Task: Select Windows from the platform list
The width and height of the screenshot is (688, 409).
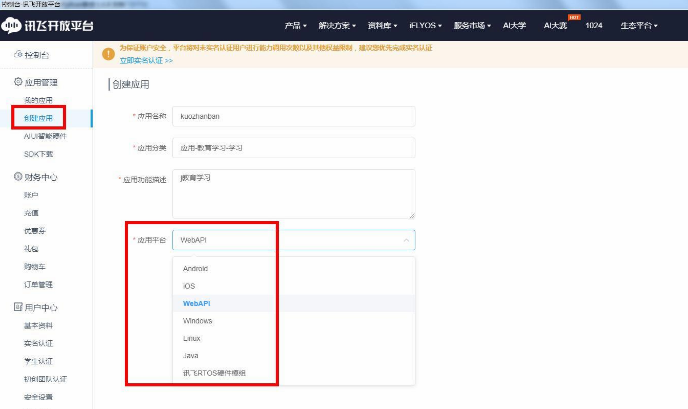Action: (x=294, y=321)
